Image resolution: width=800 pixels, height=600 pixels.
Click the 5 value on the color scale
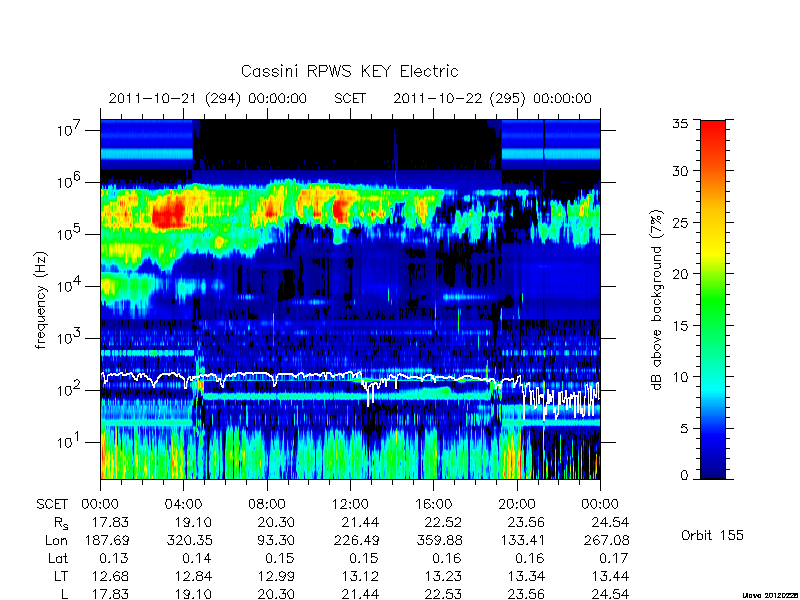[684, 428]
